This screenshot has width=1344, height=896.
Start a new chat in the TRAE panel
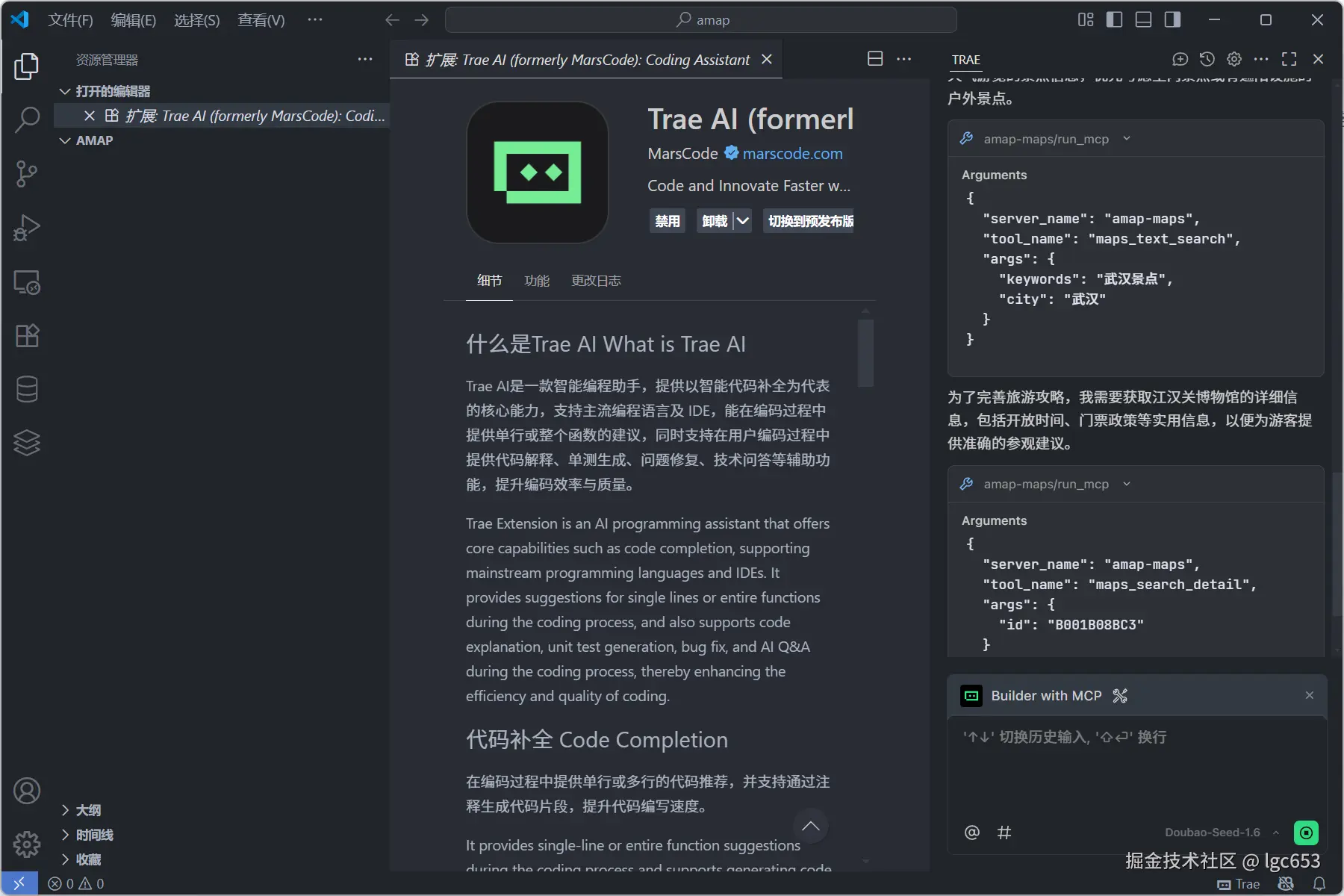coord(1180,59)
